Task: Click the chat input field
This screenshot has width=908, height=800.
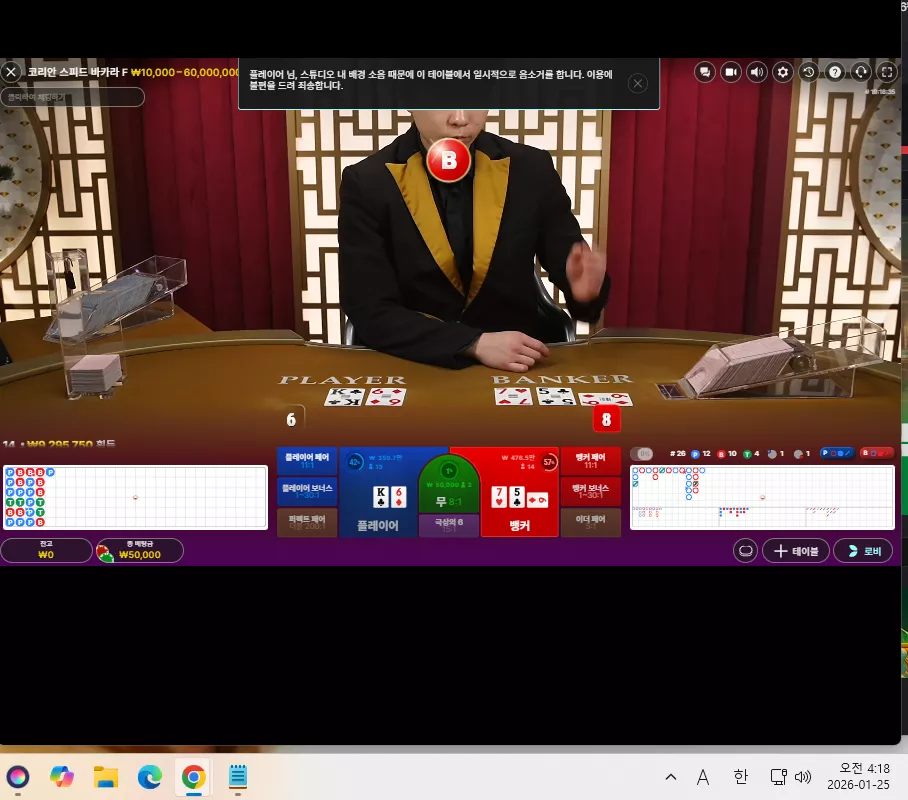Action: pyautogui.click(x=72, y=97)
